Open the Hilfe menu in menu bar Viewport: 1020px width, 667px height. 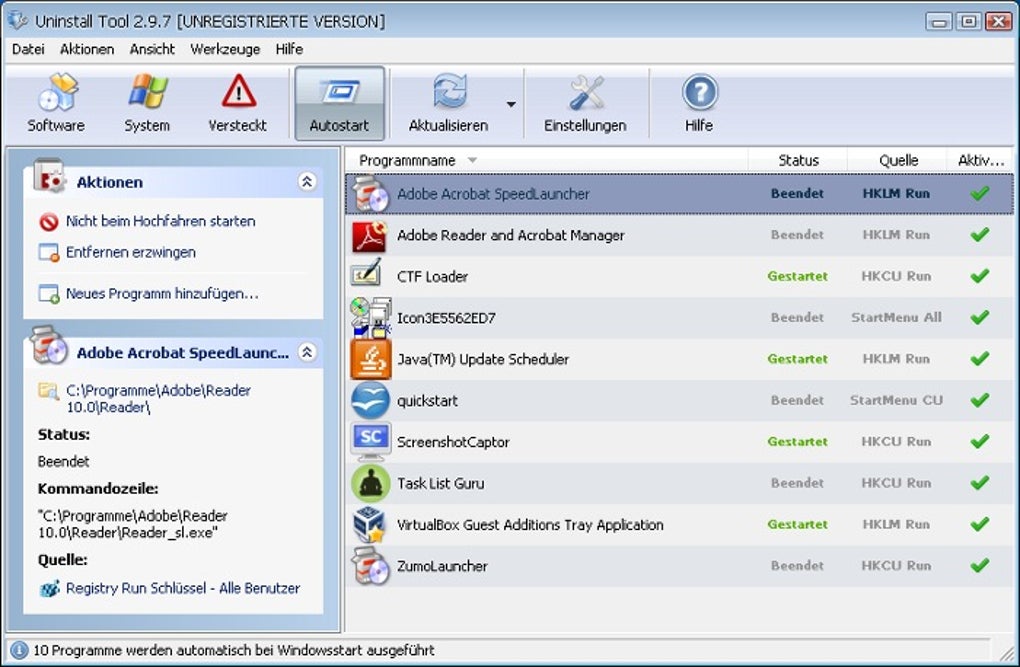coord(289,49)
